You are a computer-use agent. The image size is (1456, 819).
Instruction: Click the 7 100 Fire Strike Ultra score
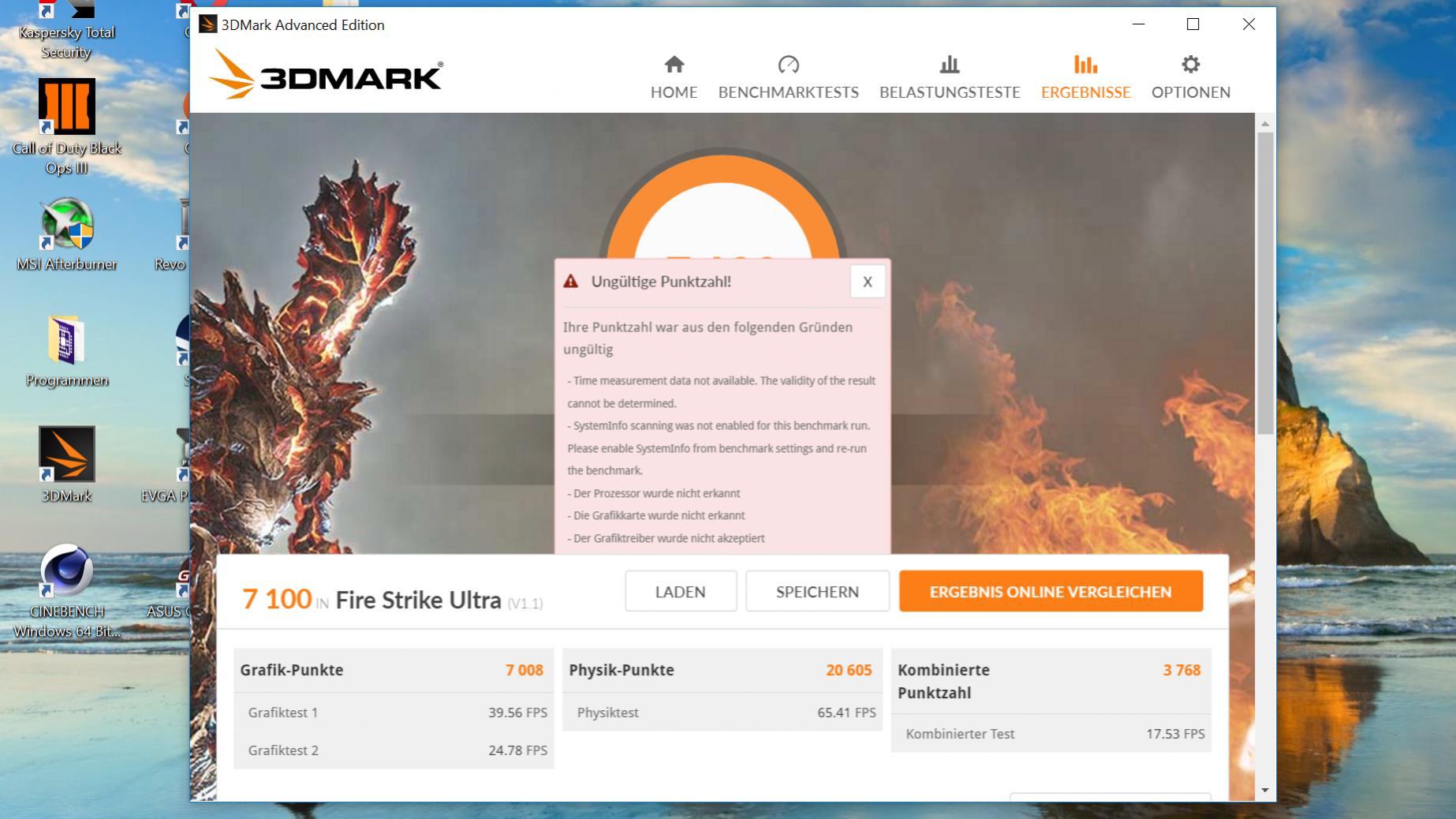[x=392, y=599]
